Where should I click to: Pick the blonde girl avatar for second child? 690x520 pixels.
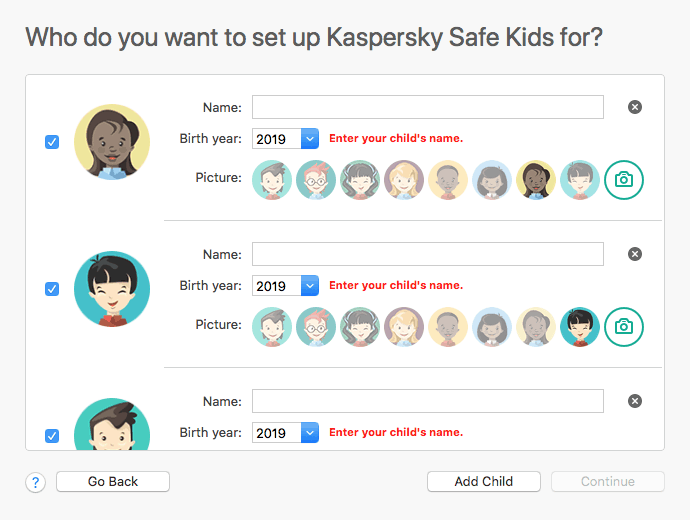click(x=404, y=327)
